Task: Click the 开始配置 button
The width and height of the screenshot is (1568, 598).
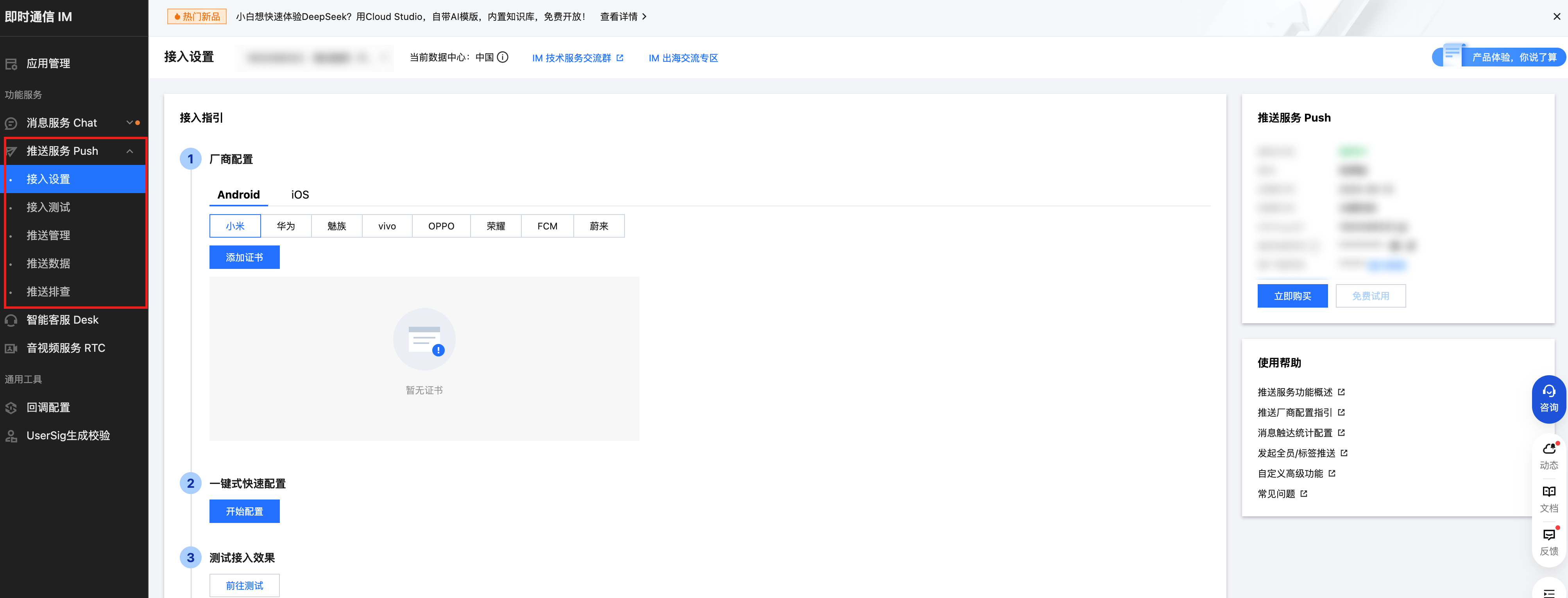Action: tap(244, 511)
